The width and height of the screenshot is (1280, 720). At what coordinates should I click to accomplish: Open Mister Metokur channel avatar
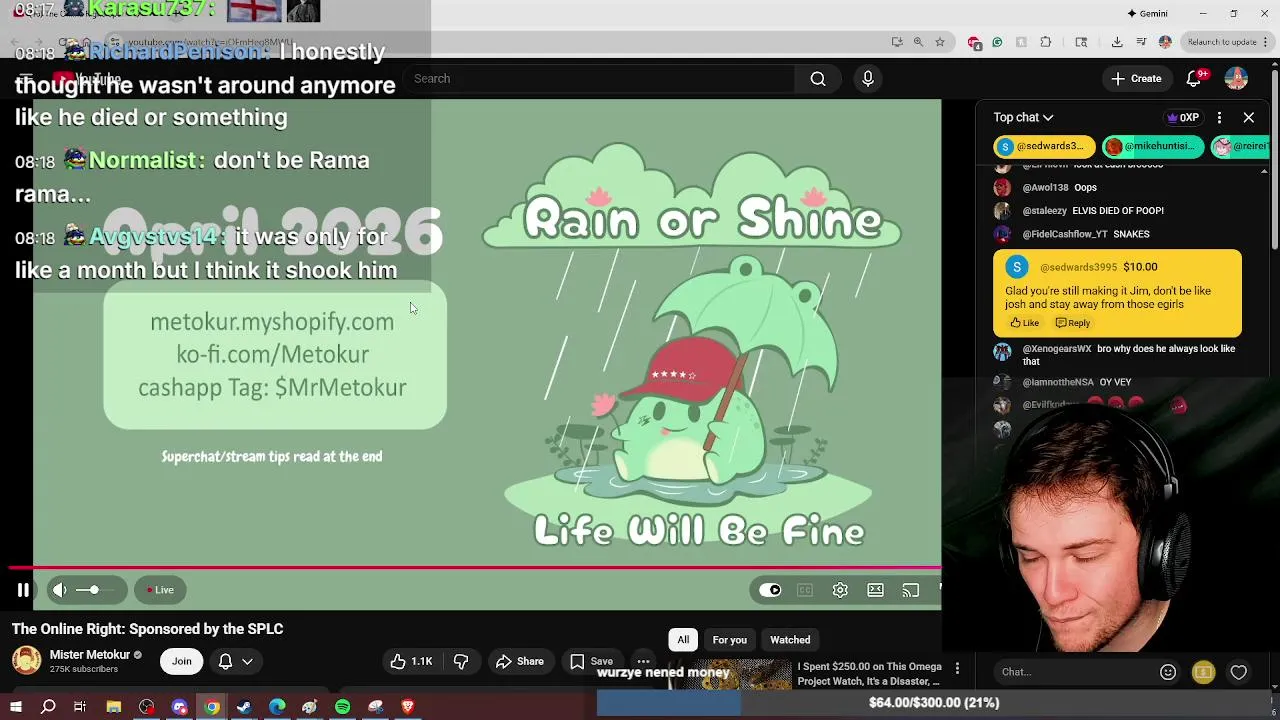tap(27, 661)
